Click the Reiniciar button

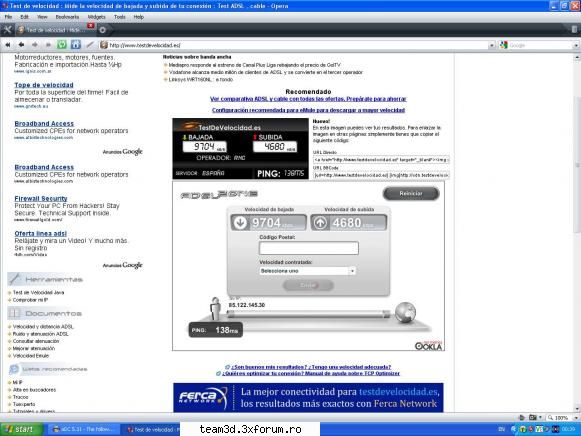pos(411,193)
